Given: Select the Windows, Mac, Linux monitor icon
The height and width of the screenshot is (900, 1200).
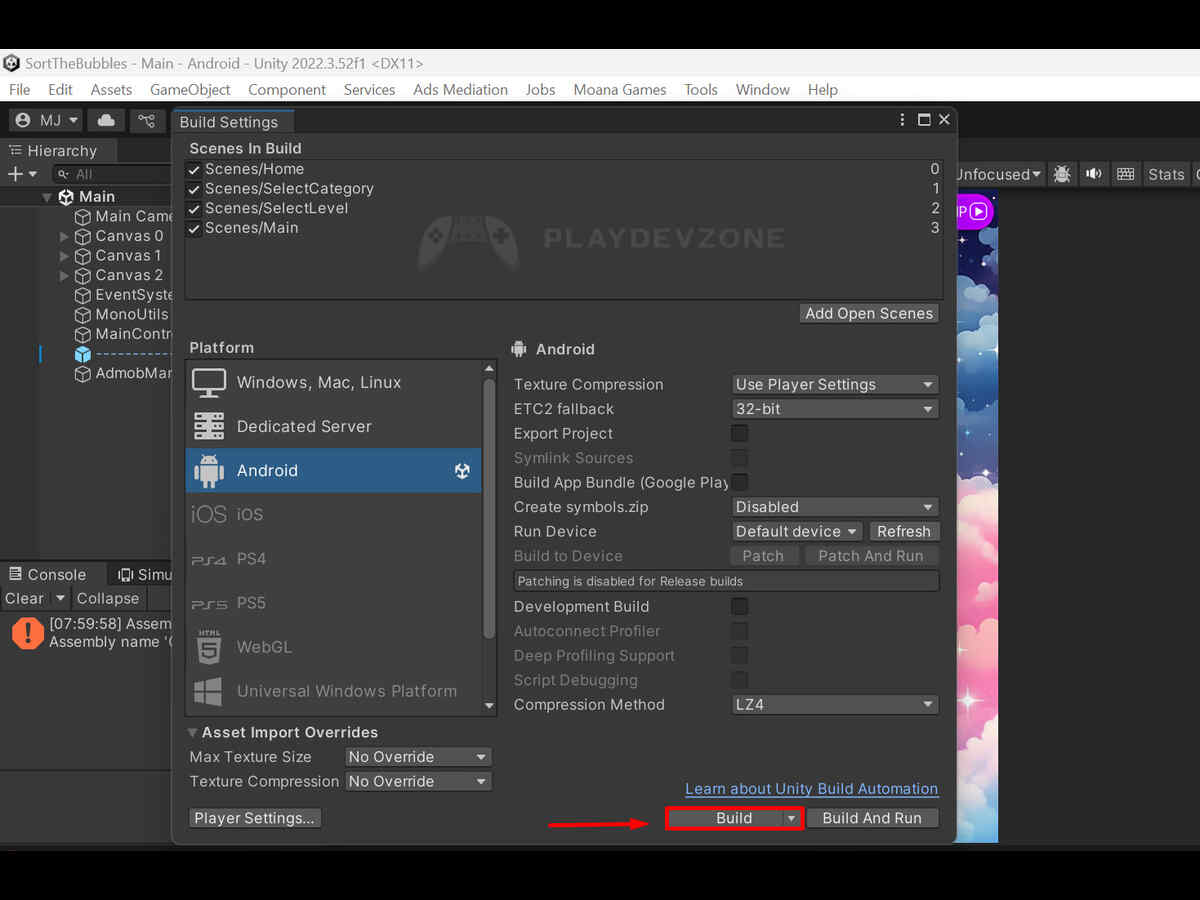Looking at the screenshot, I should point(209,383).
